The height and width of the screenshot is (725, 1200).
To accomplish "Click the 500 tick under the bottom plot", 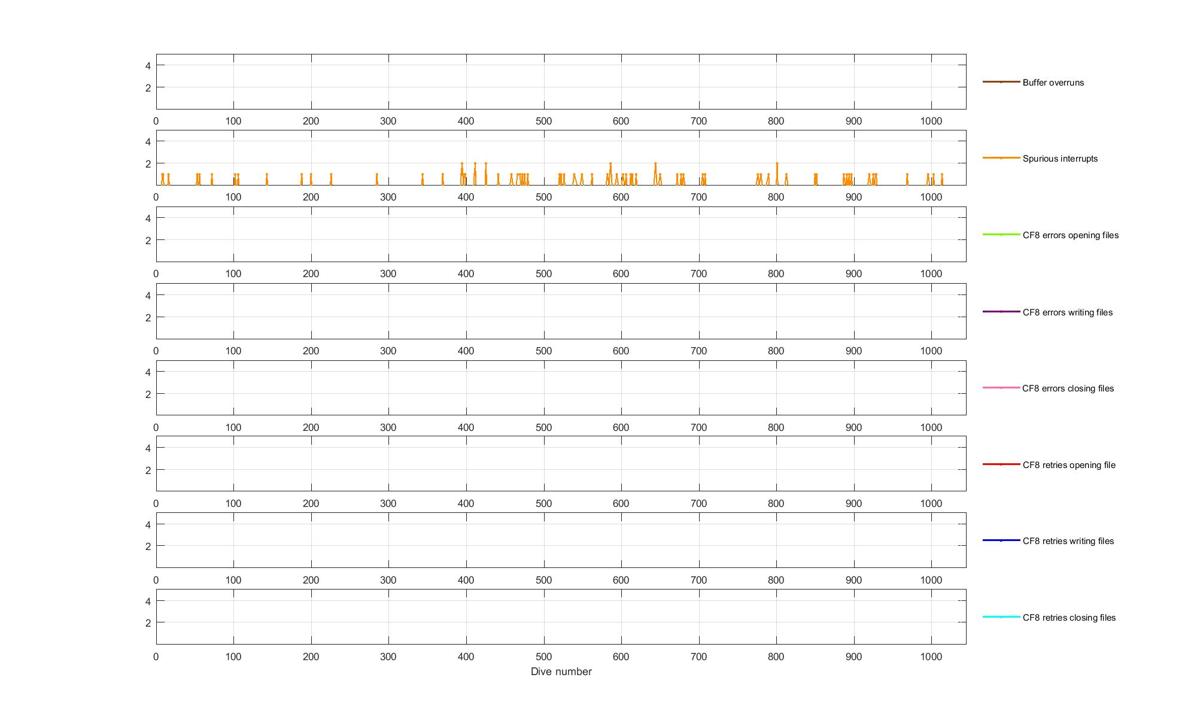I will [x=543, y=657].
